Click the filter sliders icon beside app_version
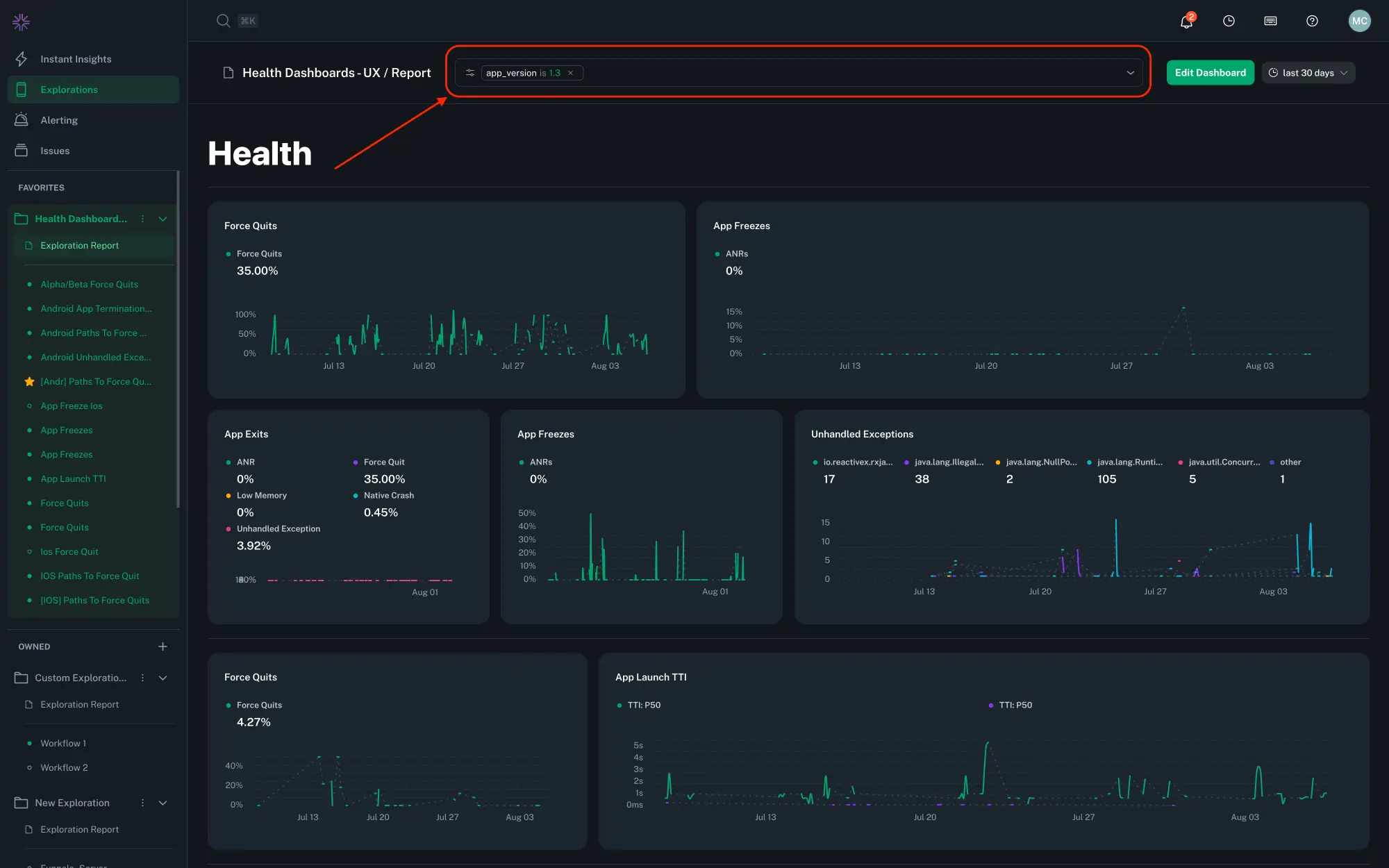The image size is (1389, 868). click(469, 72)
